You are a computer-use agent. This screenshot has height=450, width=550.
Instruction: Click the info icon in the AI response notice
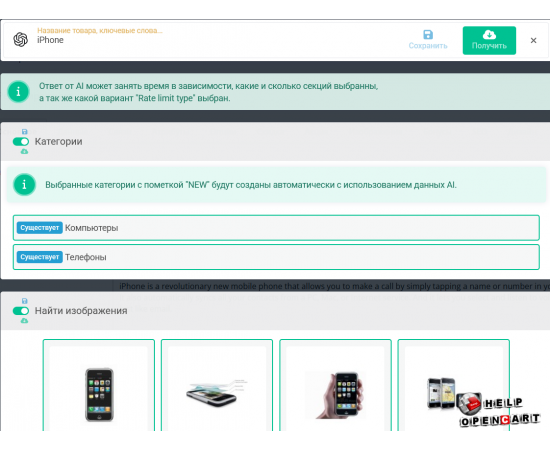point(18,92)
